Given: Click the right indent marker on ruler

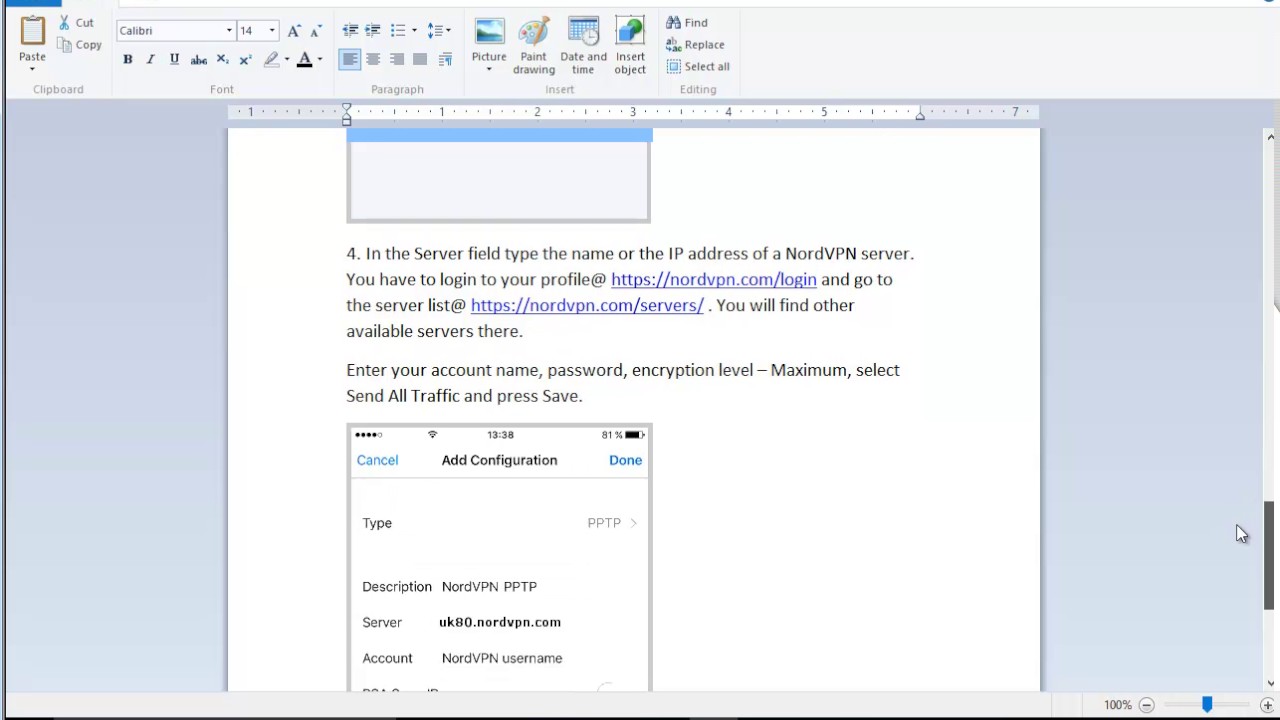Looking at the screenshot, I should pos(920,116).
